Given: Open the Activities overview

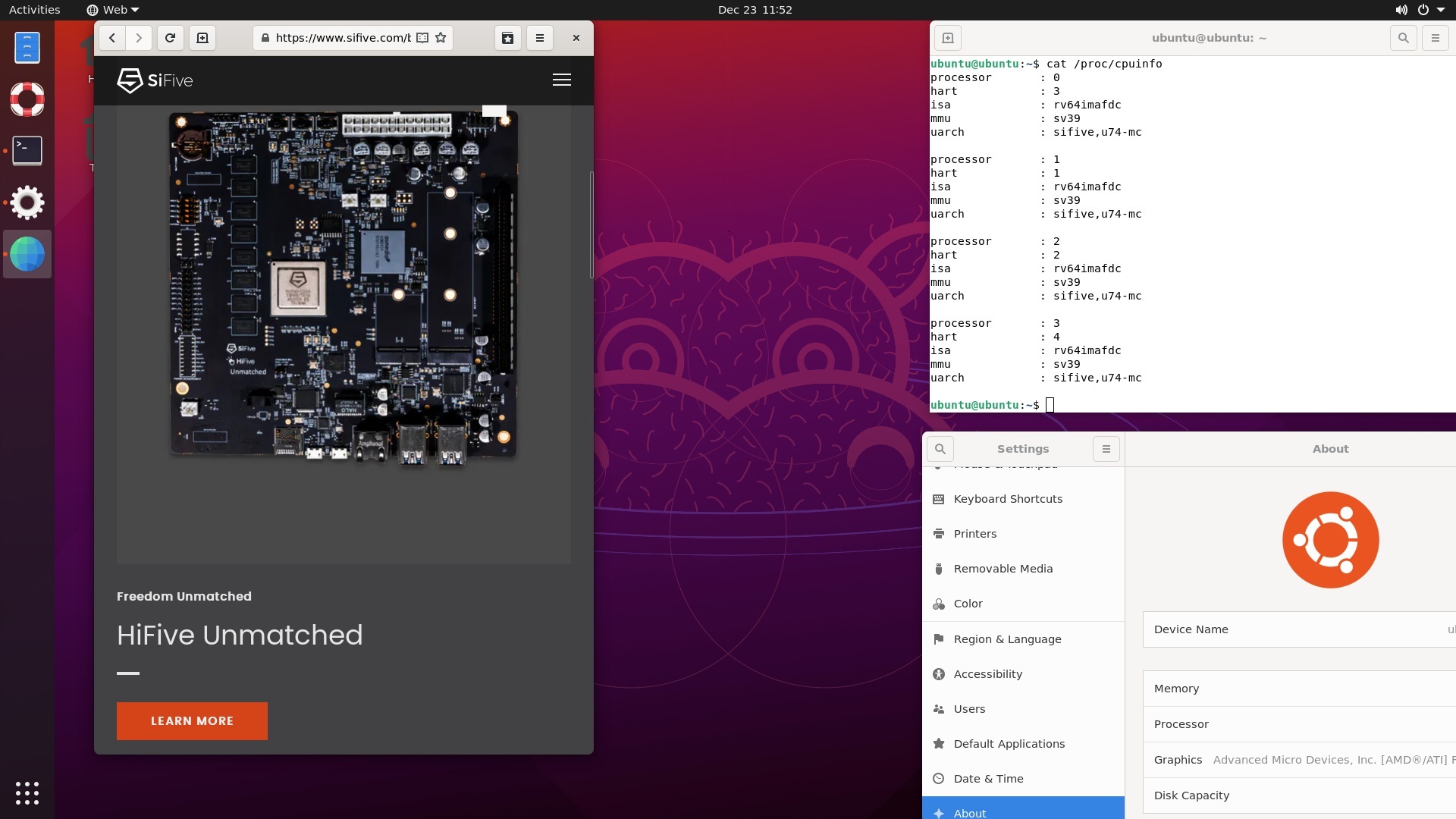Looking at the screenshot, I should coord(34,10).
